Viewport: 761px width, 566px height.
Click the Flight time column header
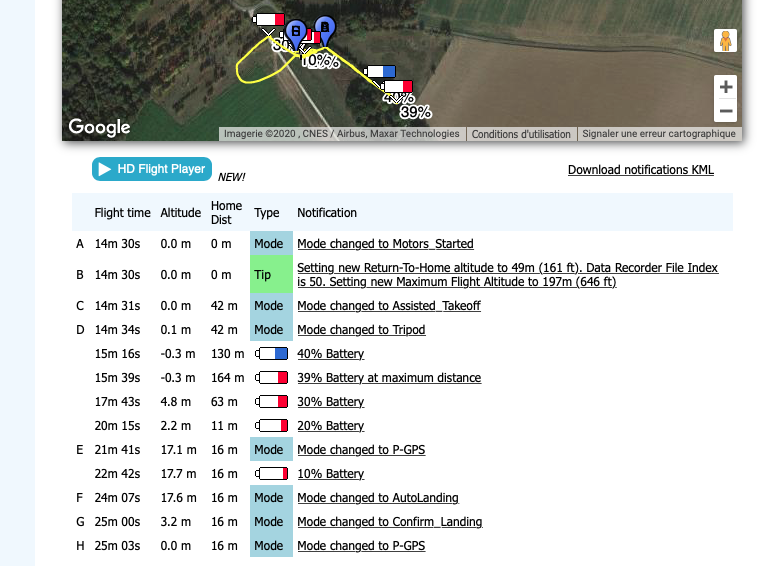(x=122, y=213)
